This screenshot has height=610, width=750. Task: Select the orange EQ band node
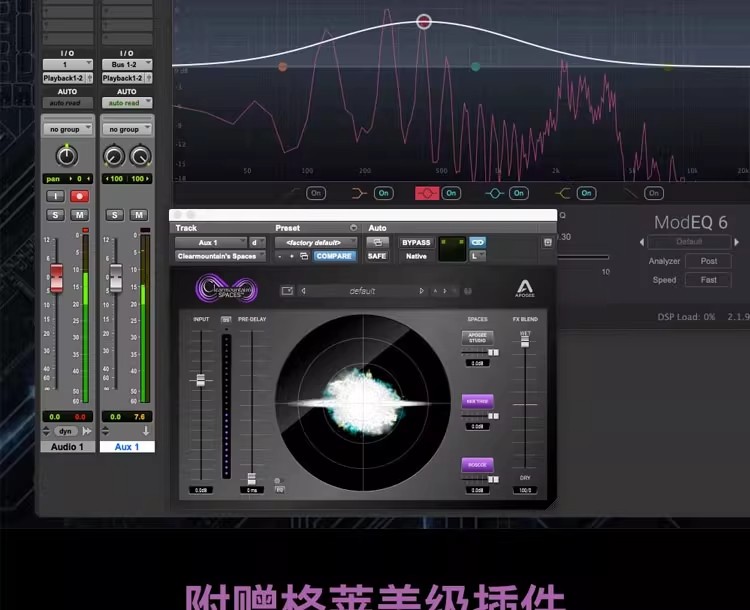click(x=283, y=67)
